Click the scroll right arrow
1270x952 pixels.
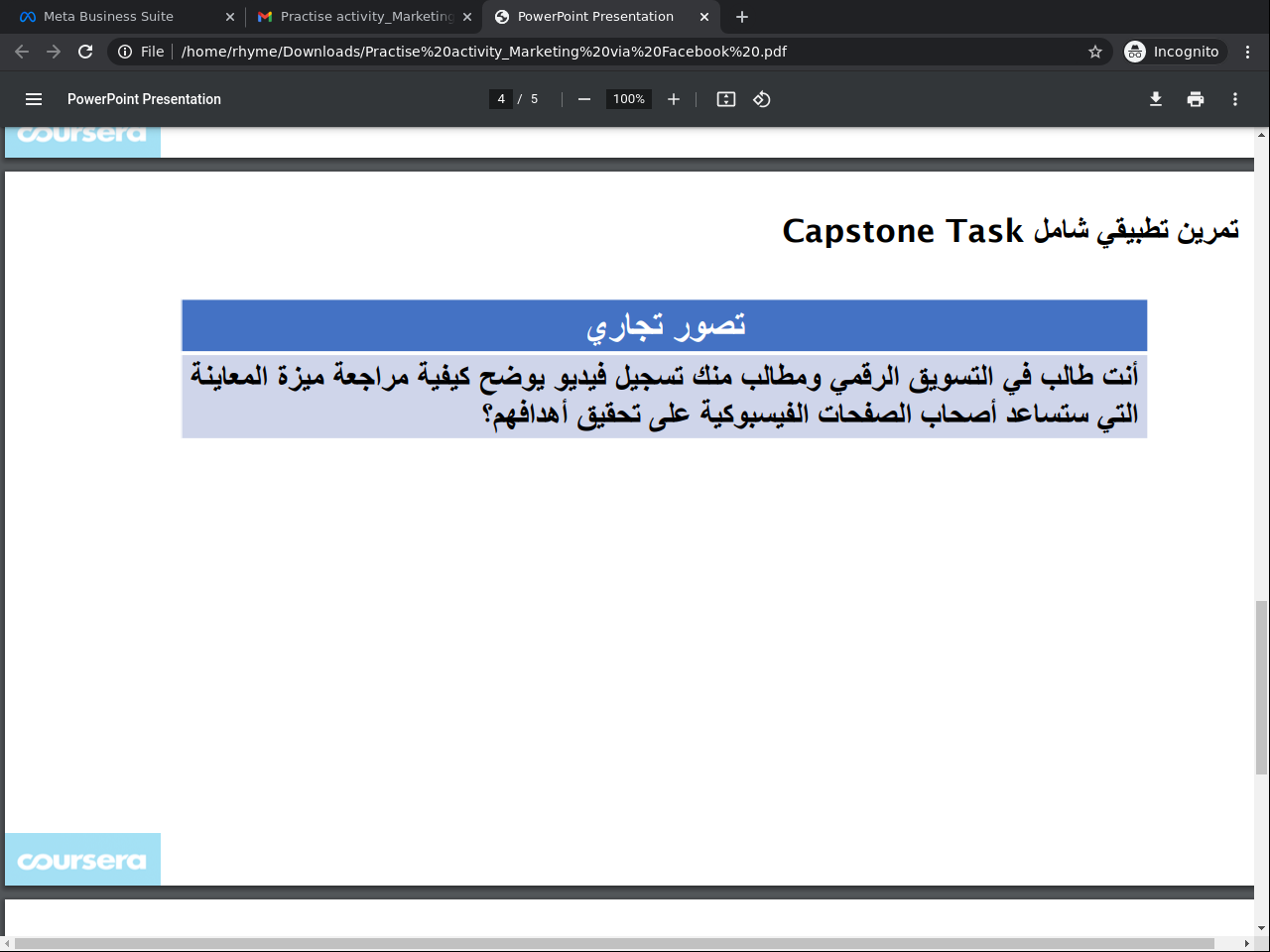tap(1247, 943)
